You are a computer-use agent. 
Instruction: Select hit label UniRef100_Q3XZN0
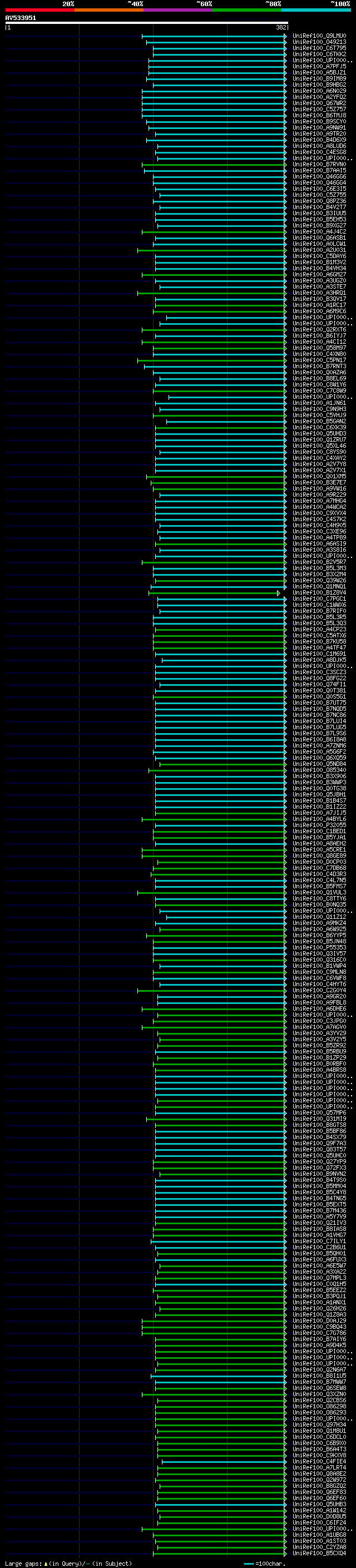coord(319,1394)
